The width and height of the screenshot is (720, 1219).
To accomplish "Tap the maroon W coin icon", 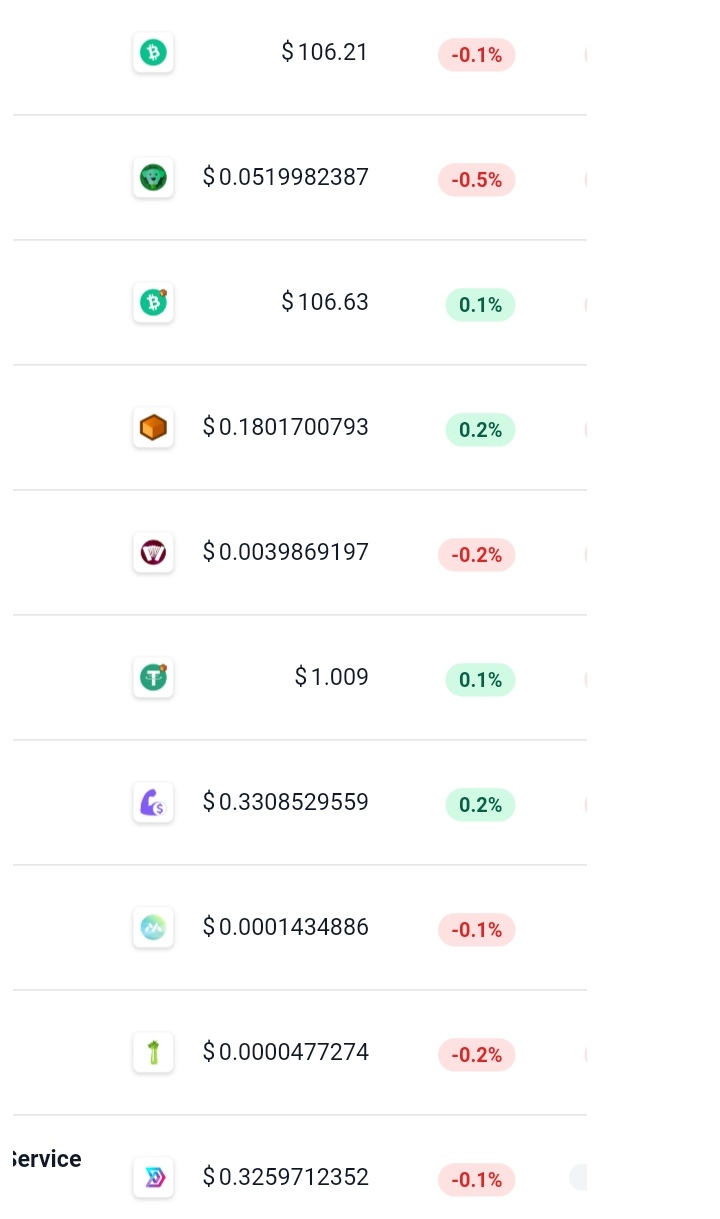I will pos(153,552).
